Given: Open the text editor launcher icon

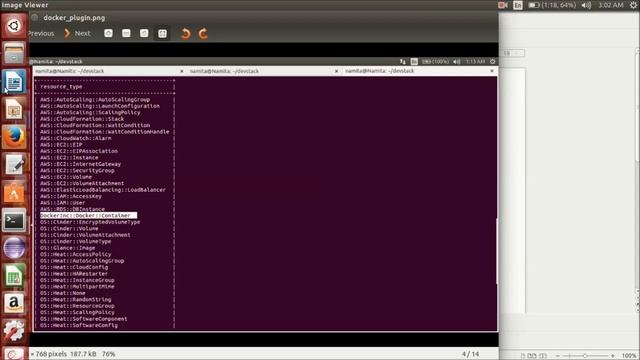Looking at the screenshot, I should coord(14,164).
